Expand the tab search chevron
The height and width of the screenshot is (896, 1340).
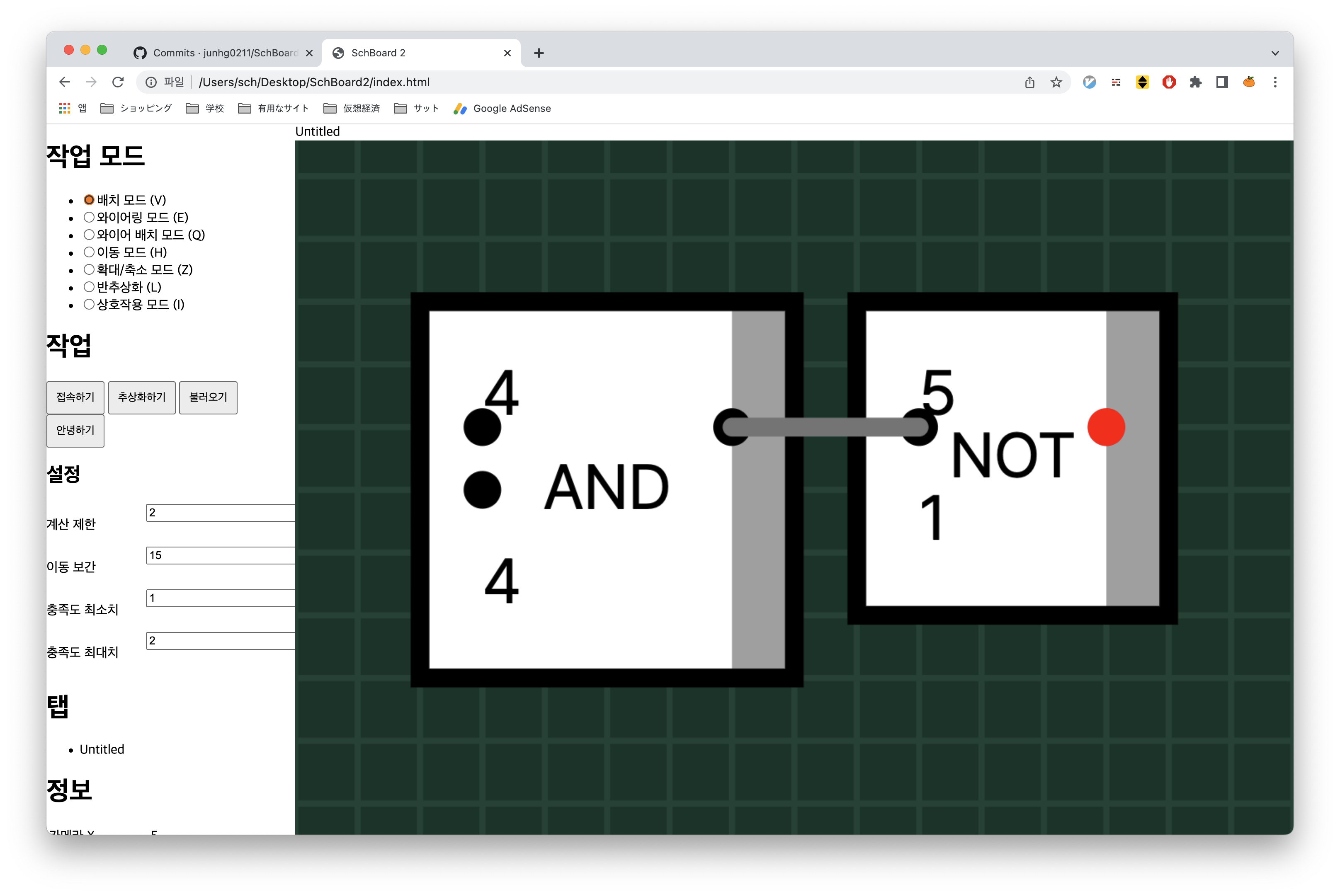click(1275, 53)
